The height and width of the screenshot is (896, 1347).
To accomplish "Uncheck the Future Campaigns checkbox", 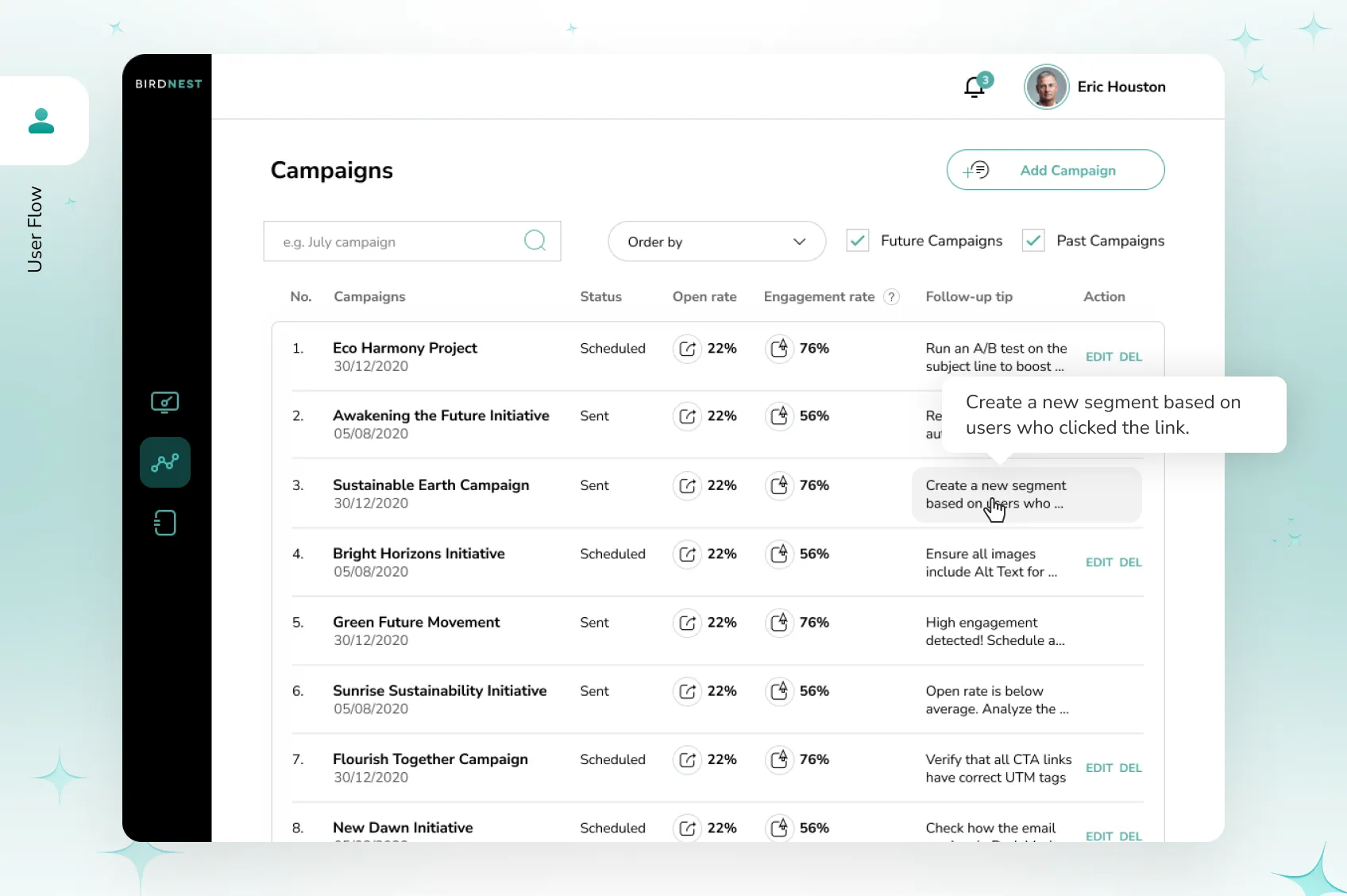I will (858, 241).
